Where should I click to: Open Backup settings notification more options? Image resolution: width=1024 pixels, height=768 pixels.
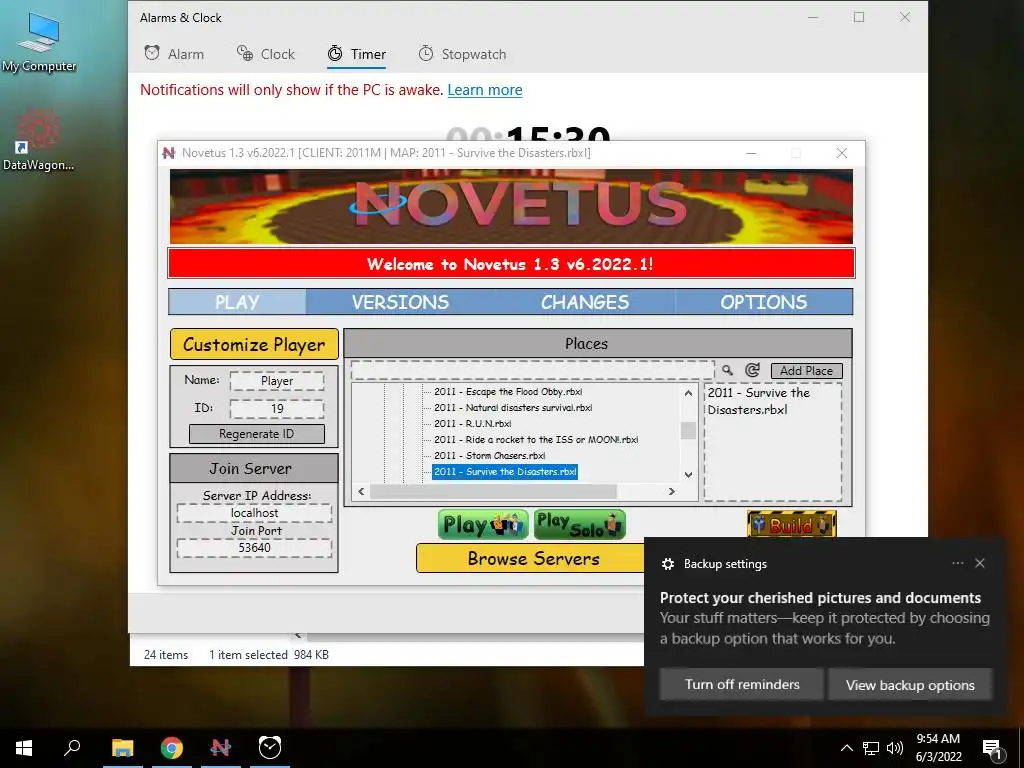point(957,563)
